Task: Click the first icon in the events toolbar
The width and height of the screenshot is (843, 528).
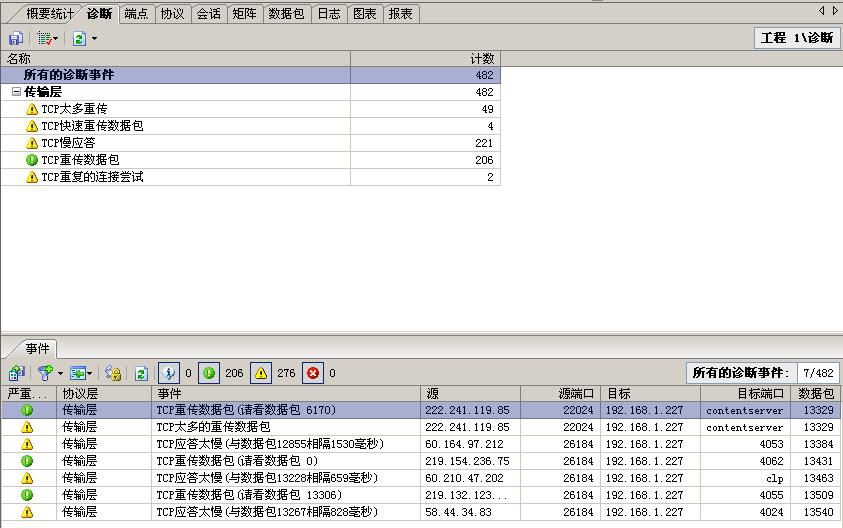Action: point(16,373)
